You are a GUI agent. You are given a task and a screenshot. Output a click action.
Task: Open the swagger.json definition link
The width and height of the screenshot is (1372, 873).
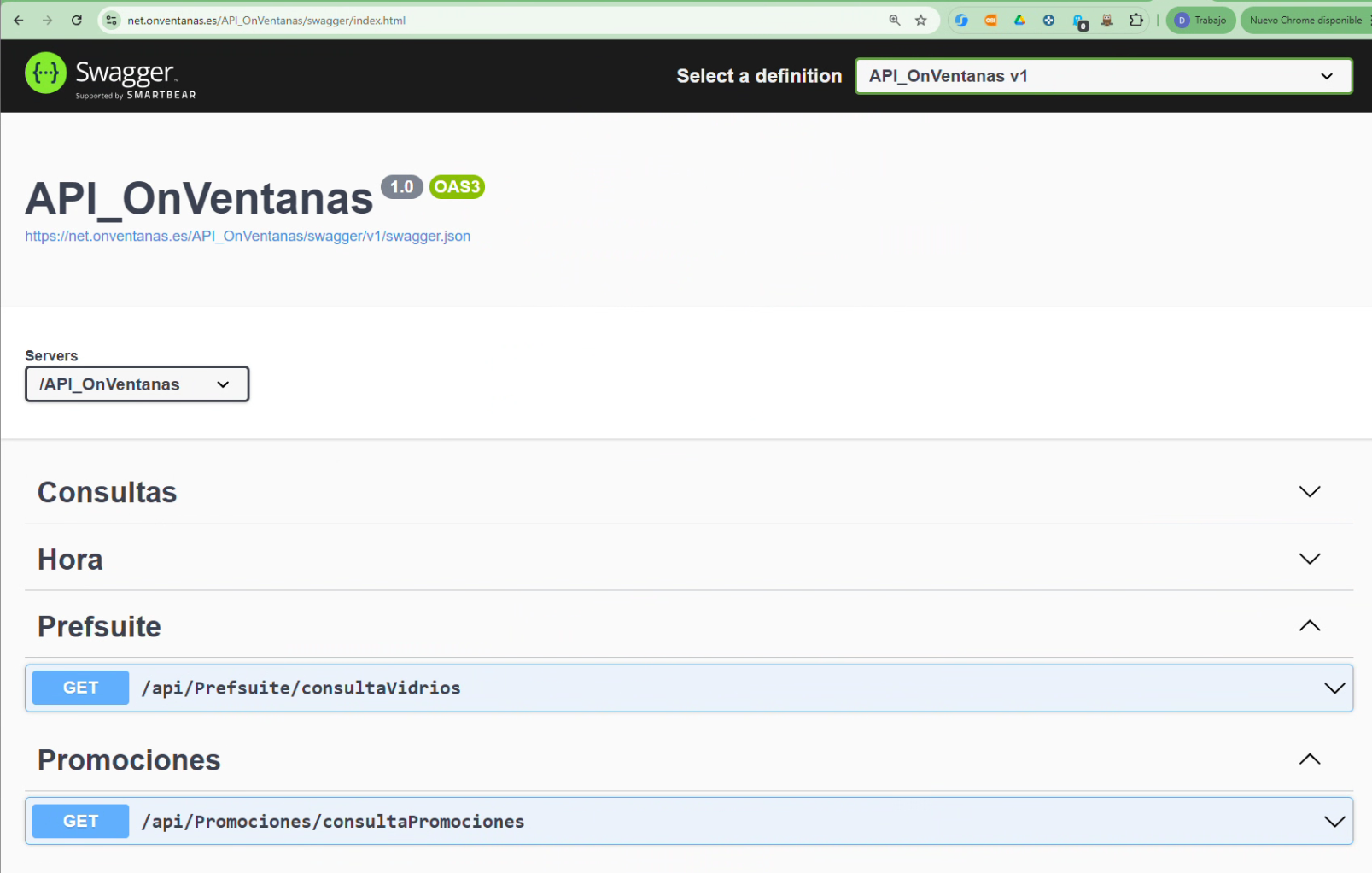(248, 237)
